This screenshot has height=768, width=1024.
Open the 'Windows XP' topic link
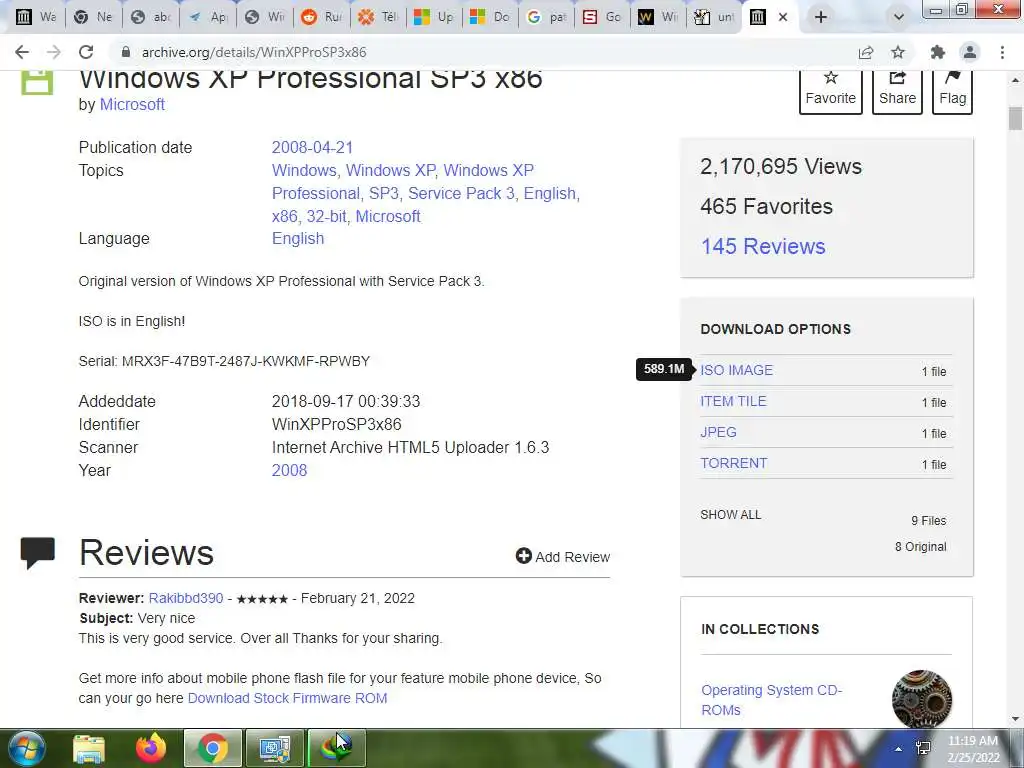[390, 170]
